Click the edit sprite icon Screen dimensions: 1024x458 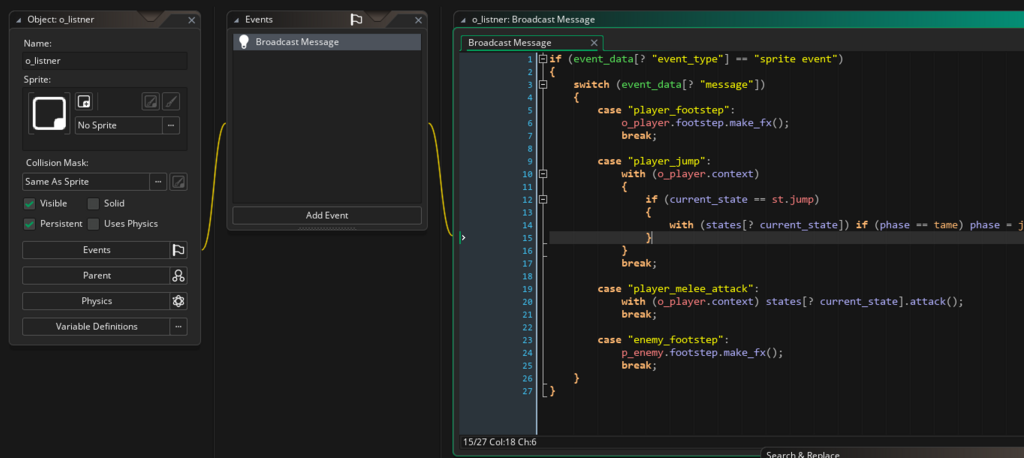tap(150, 101)
